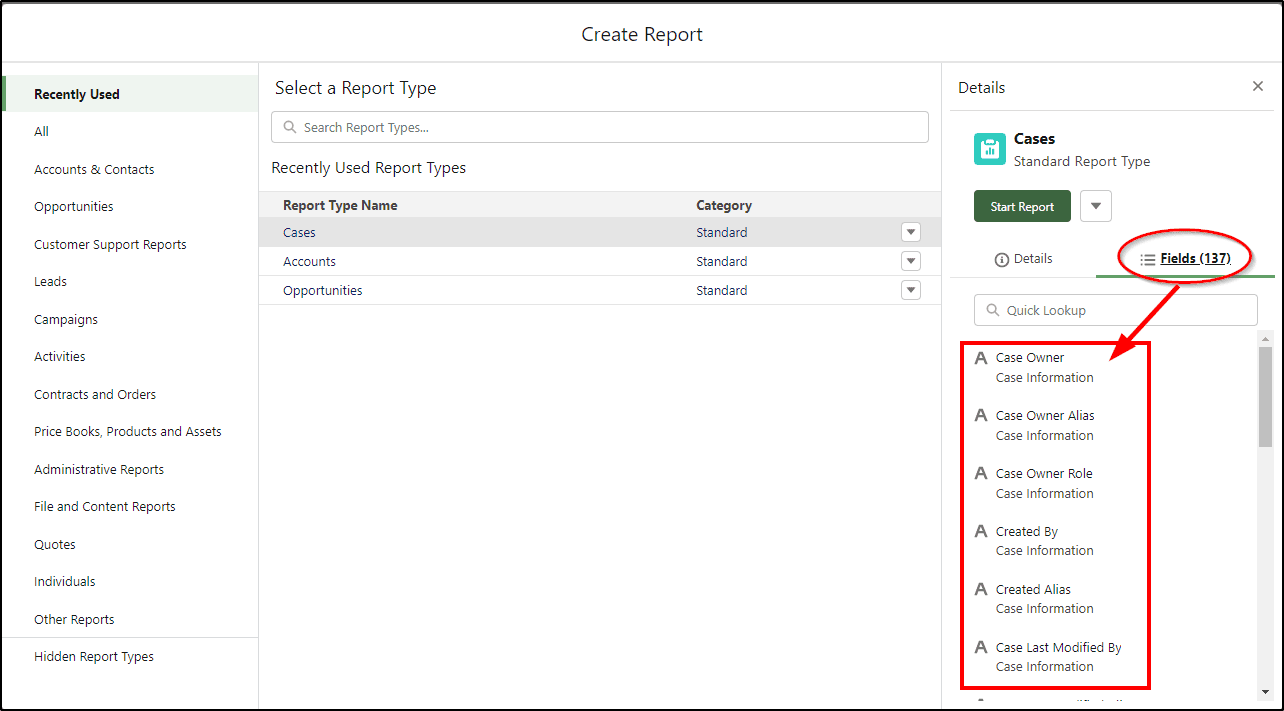Select Opportunities in the left sidebar
The height and width of the screenshot is (711, 1284).
click(130, 206)
